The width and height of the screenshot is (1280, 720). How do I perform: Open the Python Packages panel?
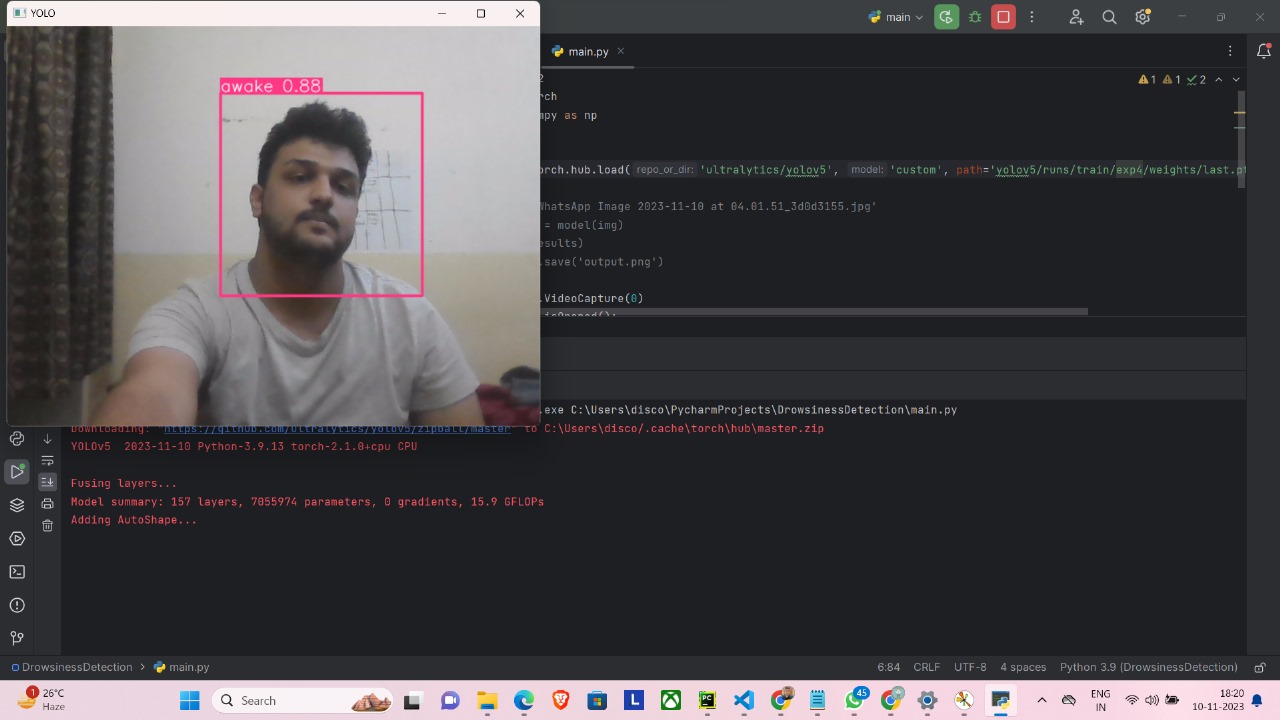[x=16, y=505]
